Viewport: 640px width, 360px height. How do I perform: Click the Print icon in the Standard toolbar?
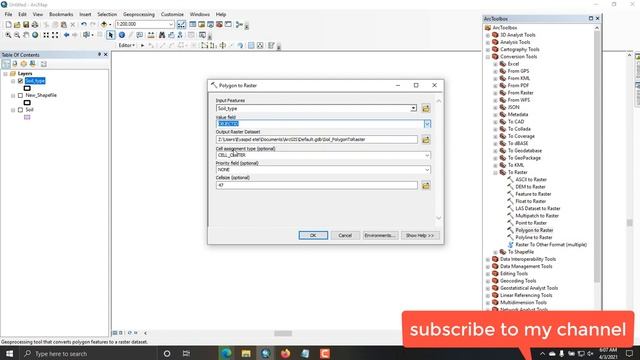35,24
